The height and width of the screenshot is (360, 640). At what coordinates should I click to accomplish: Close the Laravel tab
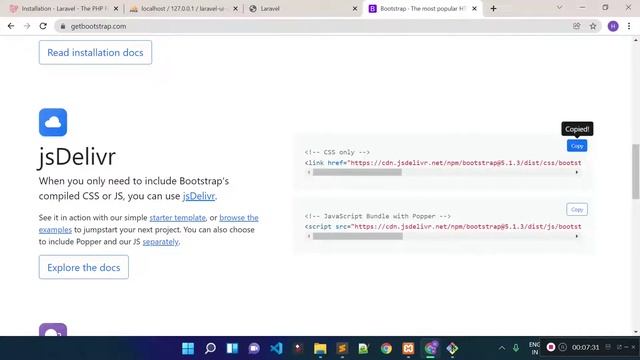click(355, 9)
